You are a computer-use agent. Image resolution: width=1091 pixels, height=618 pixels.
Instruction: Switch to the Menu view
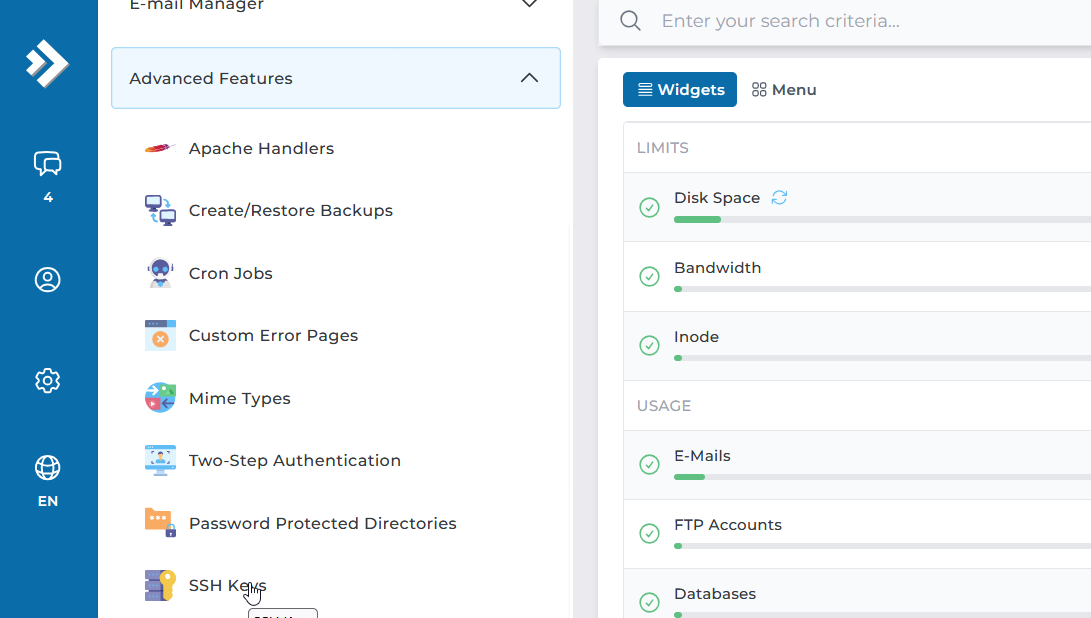784,90
